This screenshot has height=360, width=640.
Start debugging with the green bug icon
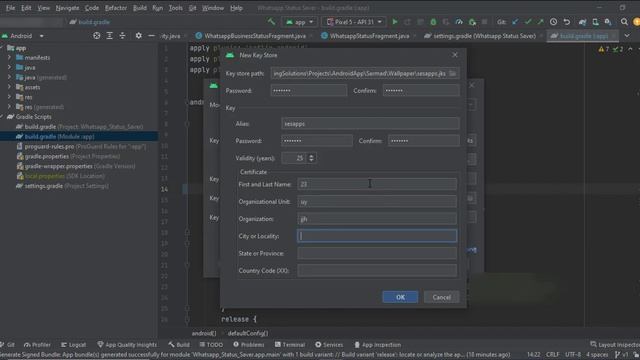433,22
